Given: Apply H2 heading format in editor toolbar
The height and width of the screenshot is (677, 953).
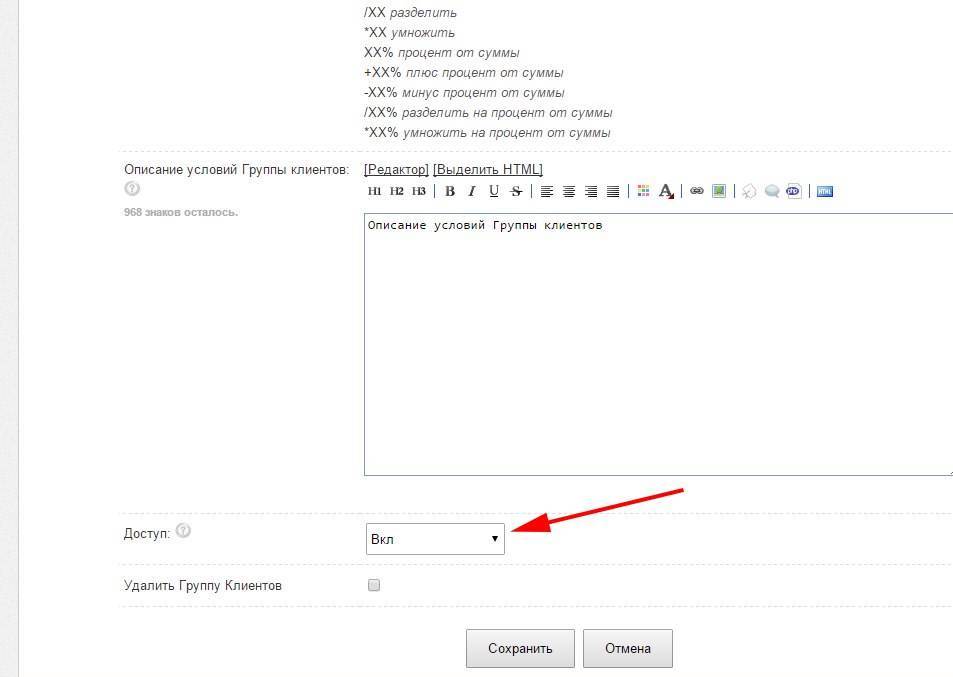Looking at the screenshot, I should [397, 191].
